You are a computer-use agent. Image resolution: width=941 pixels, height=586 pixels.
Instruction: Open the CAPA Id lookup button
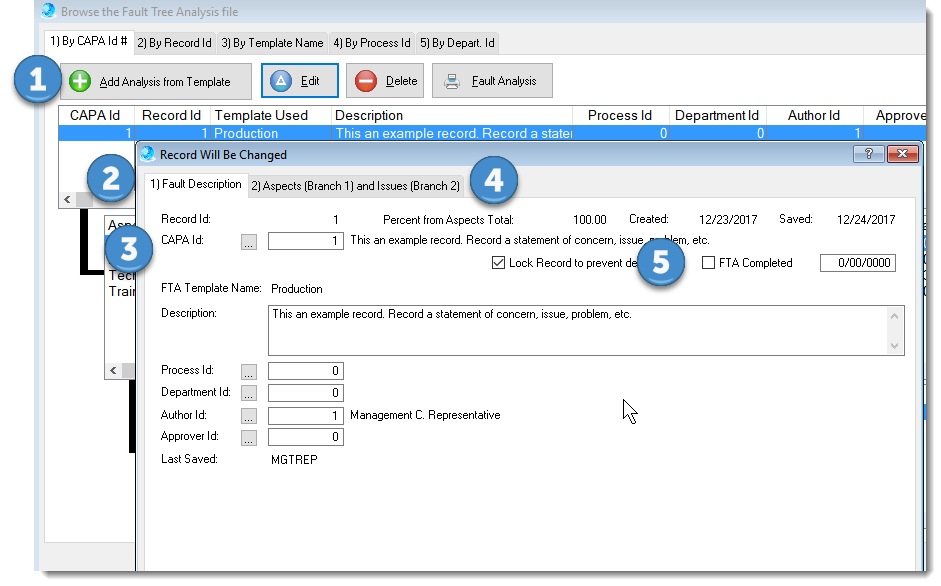point(249,241)
